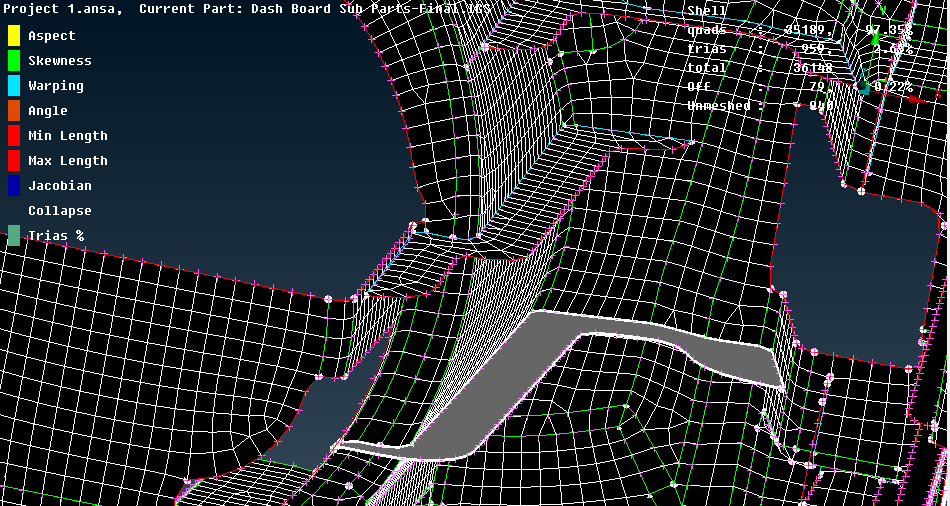
Task: Click the Warping criterion label text
Action: coord(55,86)
